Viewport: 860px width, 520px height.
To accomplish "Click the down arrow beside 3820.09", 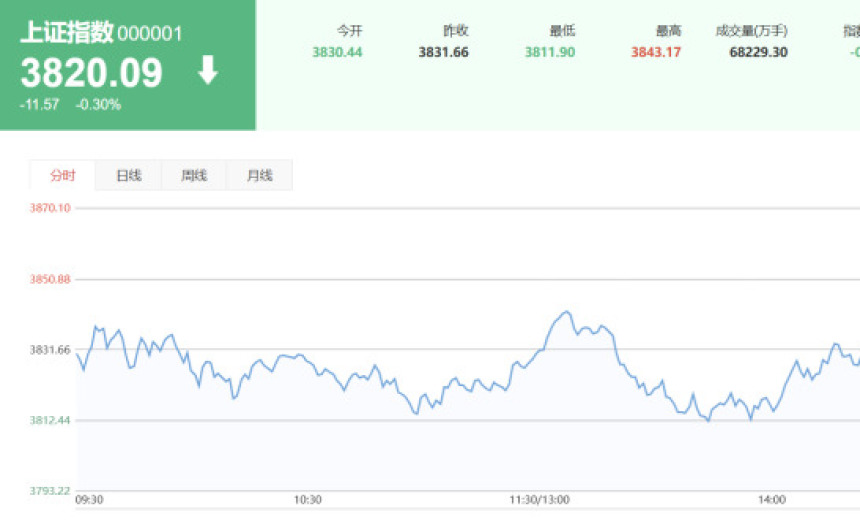I will pos(208,70).
